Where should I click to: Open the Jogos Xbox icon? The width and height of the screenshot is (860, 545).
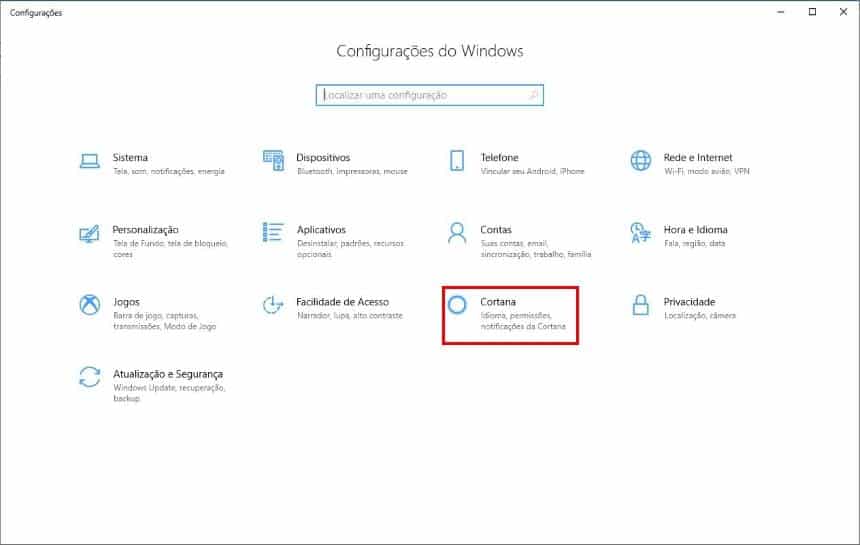[89, 305]
